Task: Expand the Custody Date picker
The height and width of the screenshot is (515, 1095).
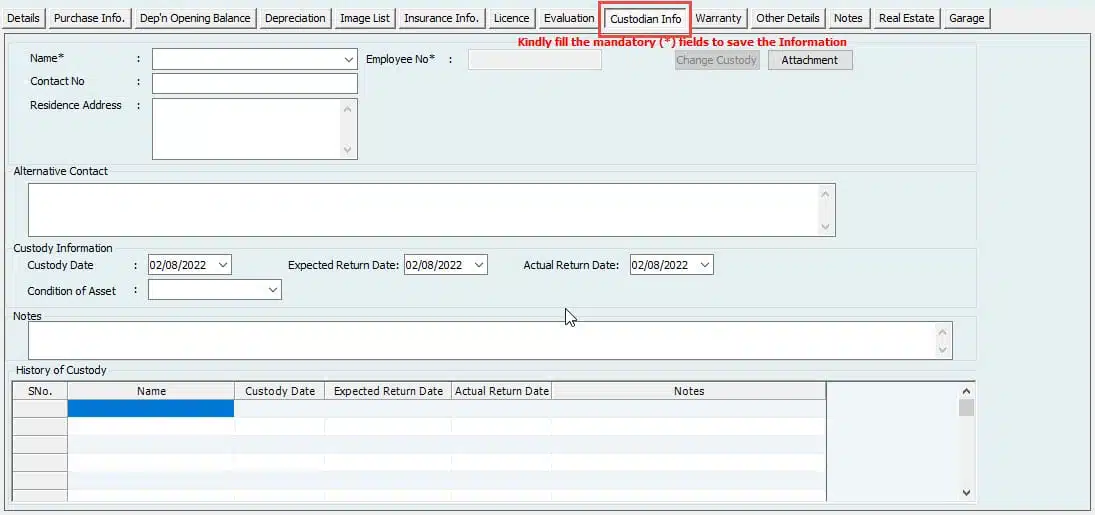Action: point(222,265)
